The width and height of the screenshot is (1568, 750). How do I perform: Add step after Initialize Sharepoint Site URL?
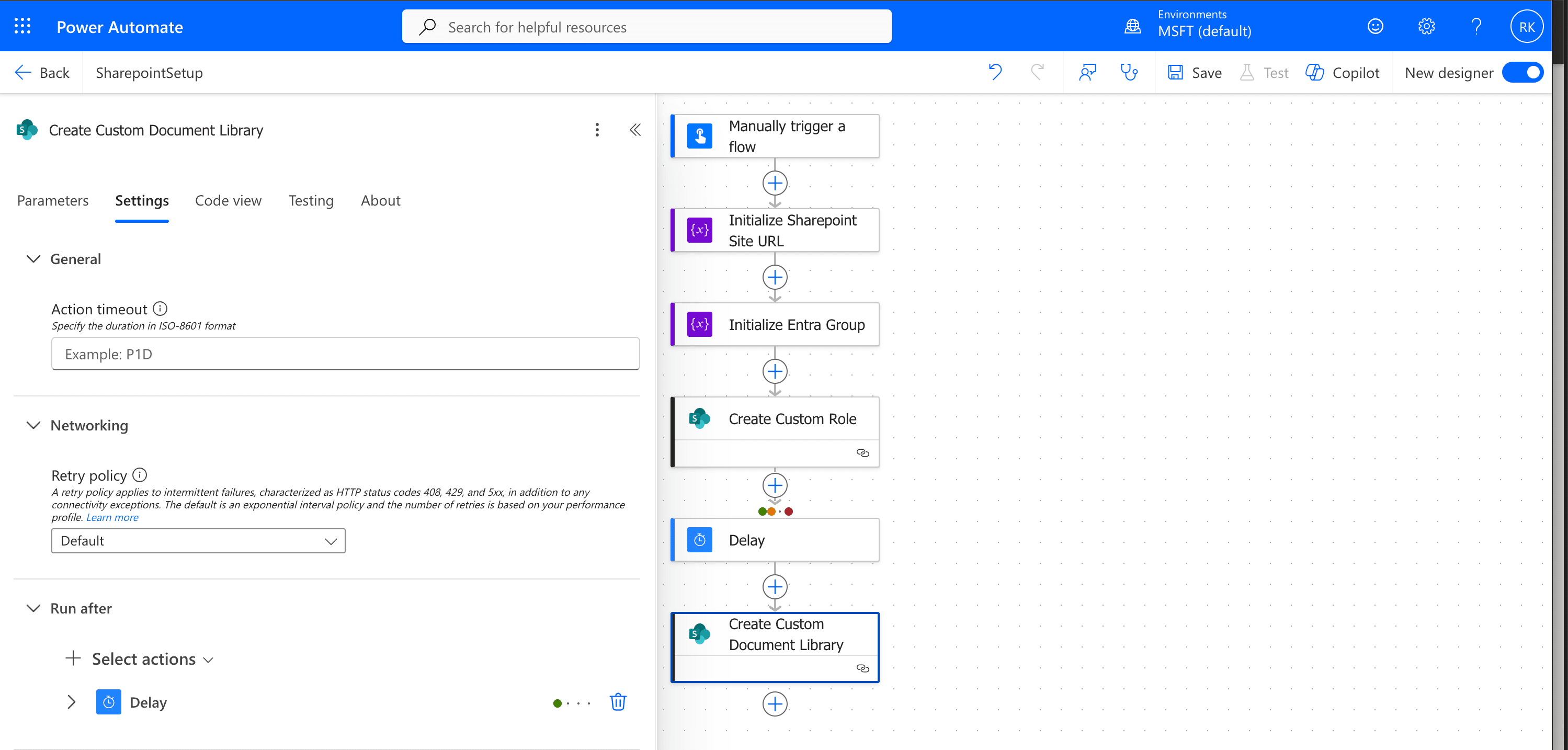(x=774, y=277)
